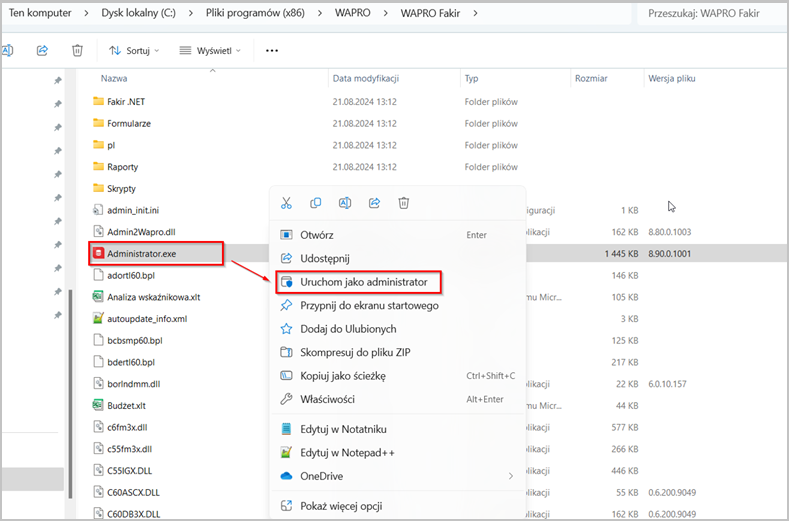Choose Kopiuj jako ścieżkę
Image resolution: width=789 pixels, height=521 pixels.
(x=398, y=376)
